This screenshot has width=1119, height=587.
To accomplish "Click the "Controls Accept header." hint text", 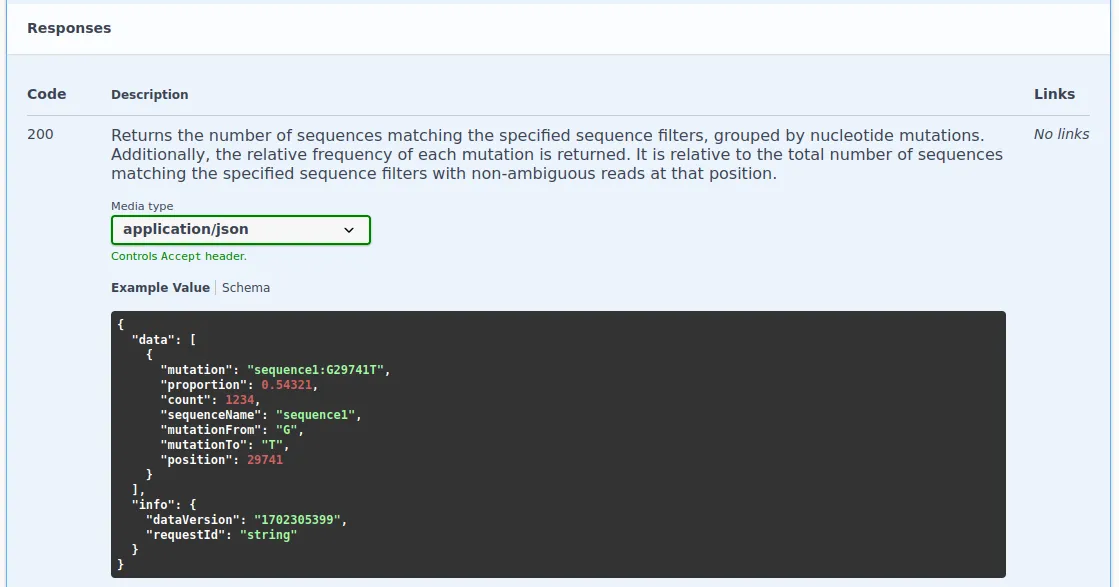I will (179, 256).
